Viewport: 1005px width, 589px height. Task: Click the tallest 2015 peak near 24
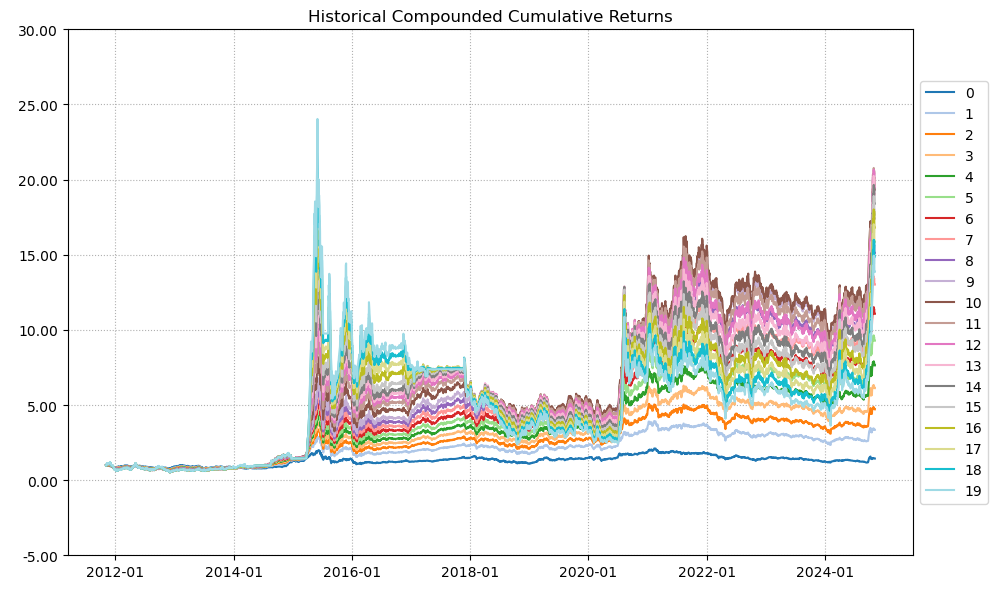pyautogui.click(x=317, y=120)
